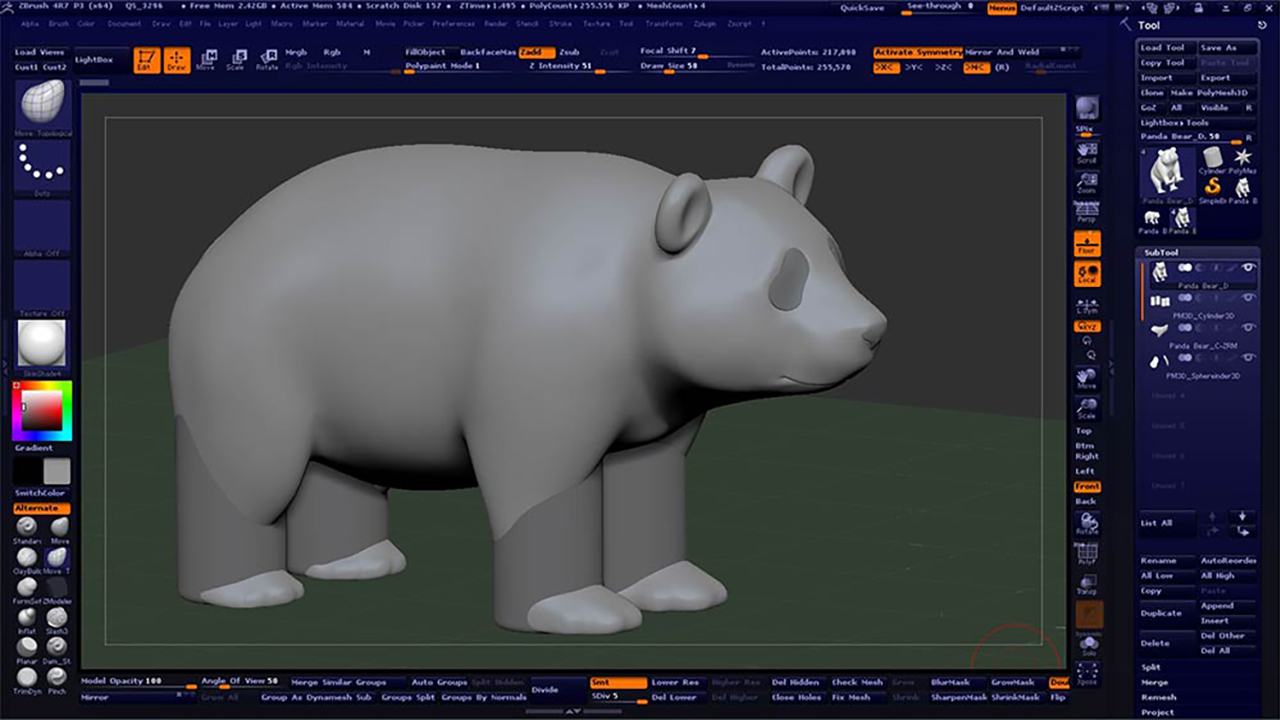Activate the Edit mode button
The image size is (1280, 720).
[146, 60]
